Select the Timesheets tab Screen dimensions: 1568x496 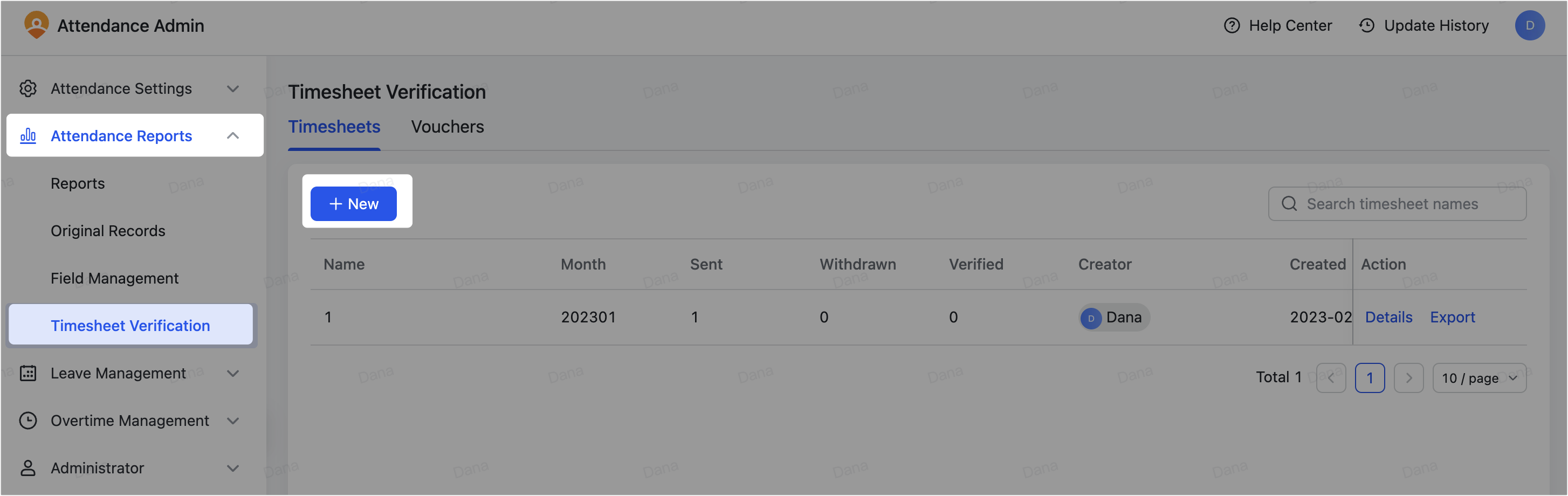click(334, 127)
